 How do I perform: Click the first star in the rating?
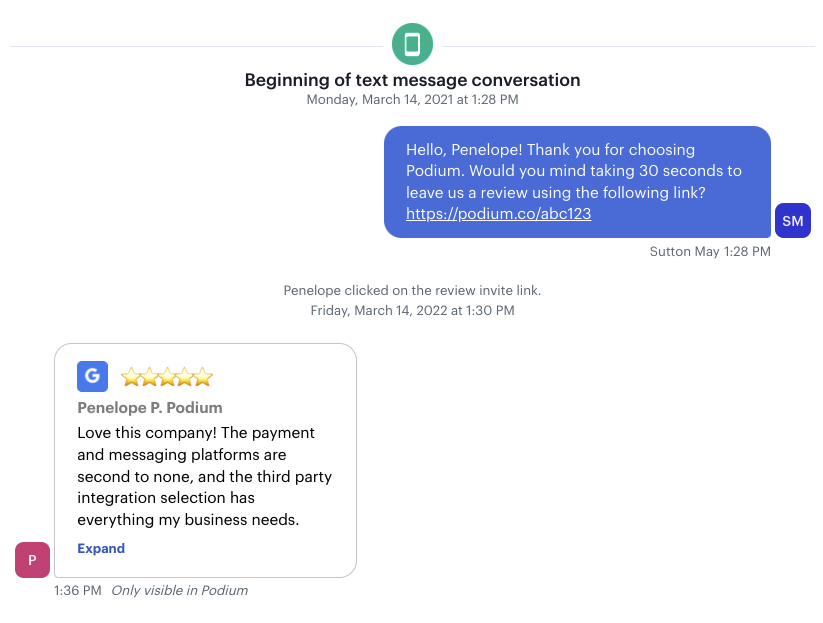click(x=131, y=377)
